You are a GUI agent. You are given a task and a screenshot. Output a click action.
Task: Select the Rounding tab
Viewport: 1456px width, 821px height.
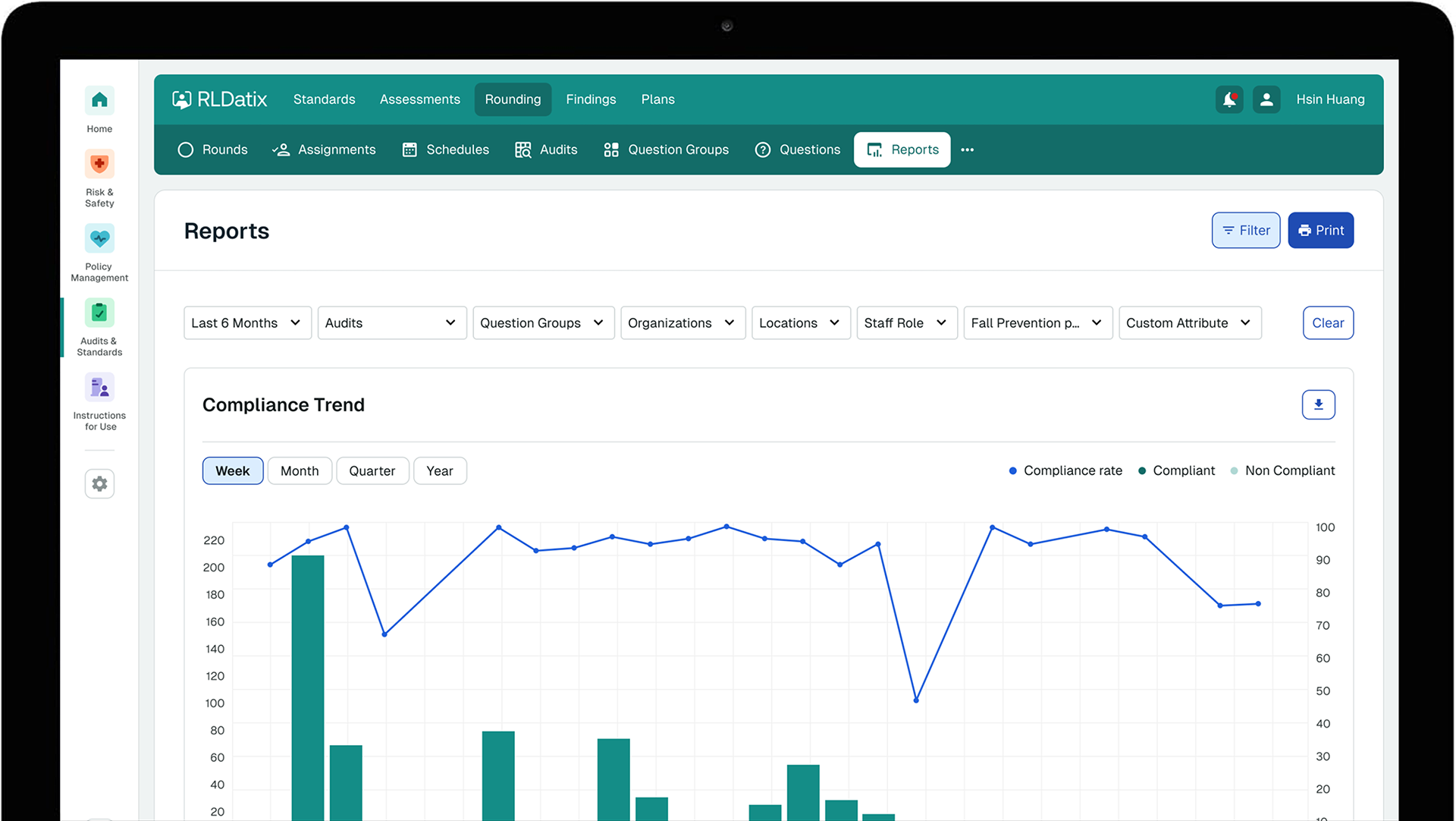(513, 99)
